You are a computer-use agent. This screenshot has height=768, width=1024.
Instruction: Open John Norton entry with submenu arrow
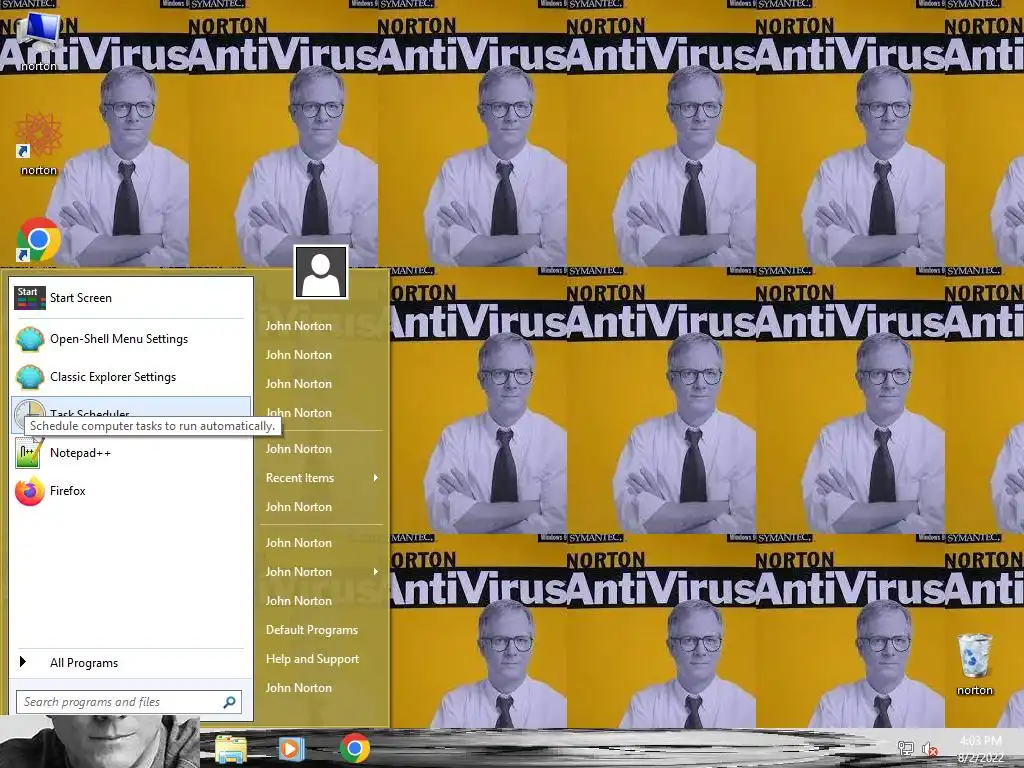tap(321, 572)
